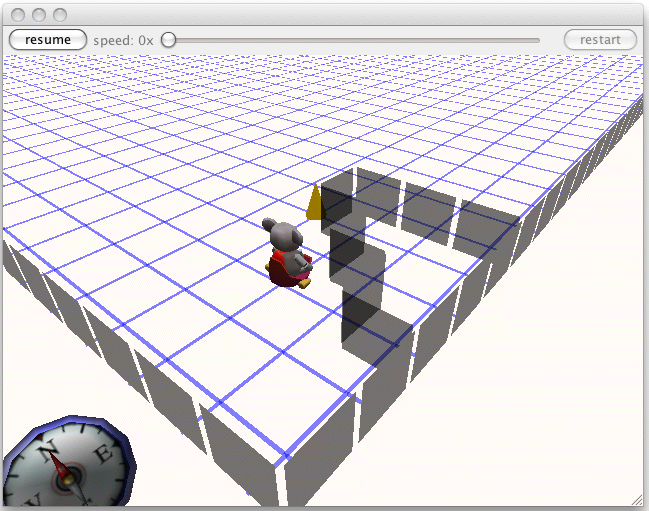Click the speed slider thumb
The height and width of the screenshot is (511, 649).
click(x=169, y=40)
